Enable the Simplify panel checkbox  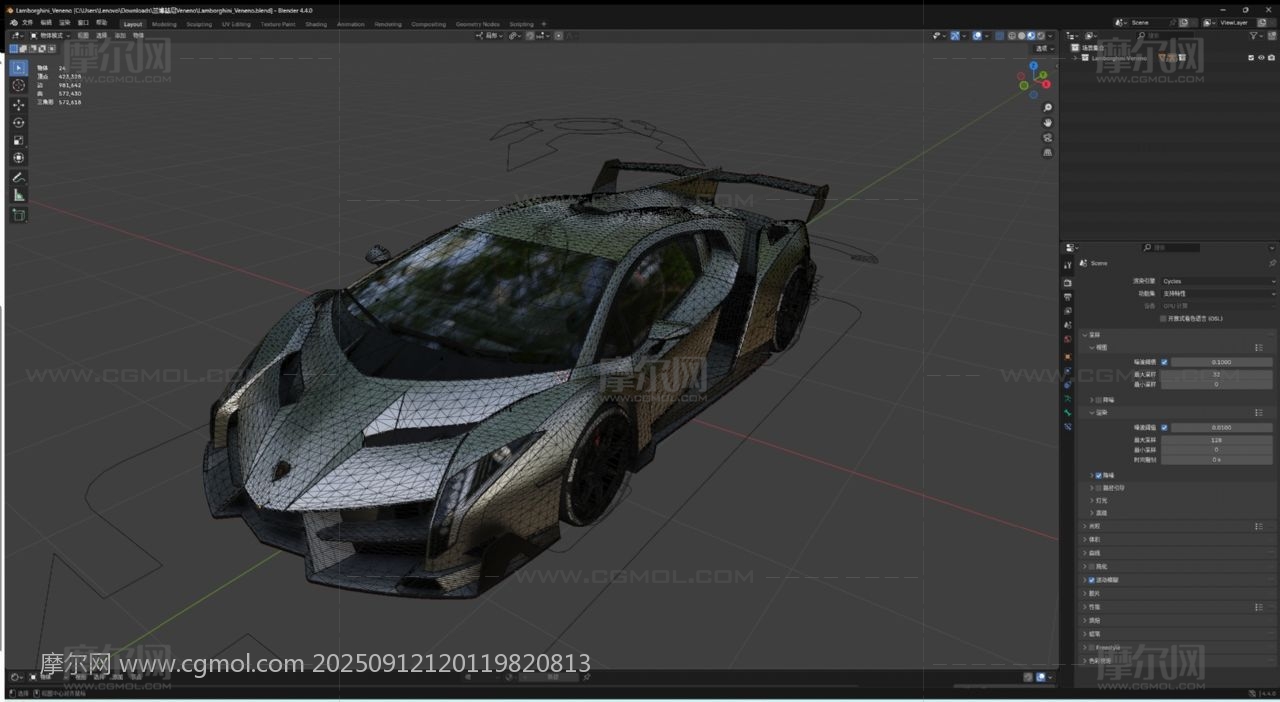click(1091, 567)
